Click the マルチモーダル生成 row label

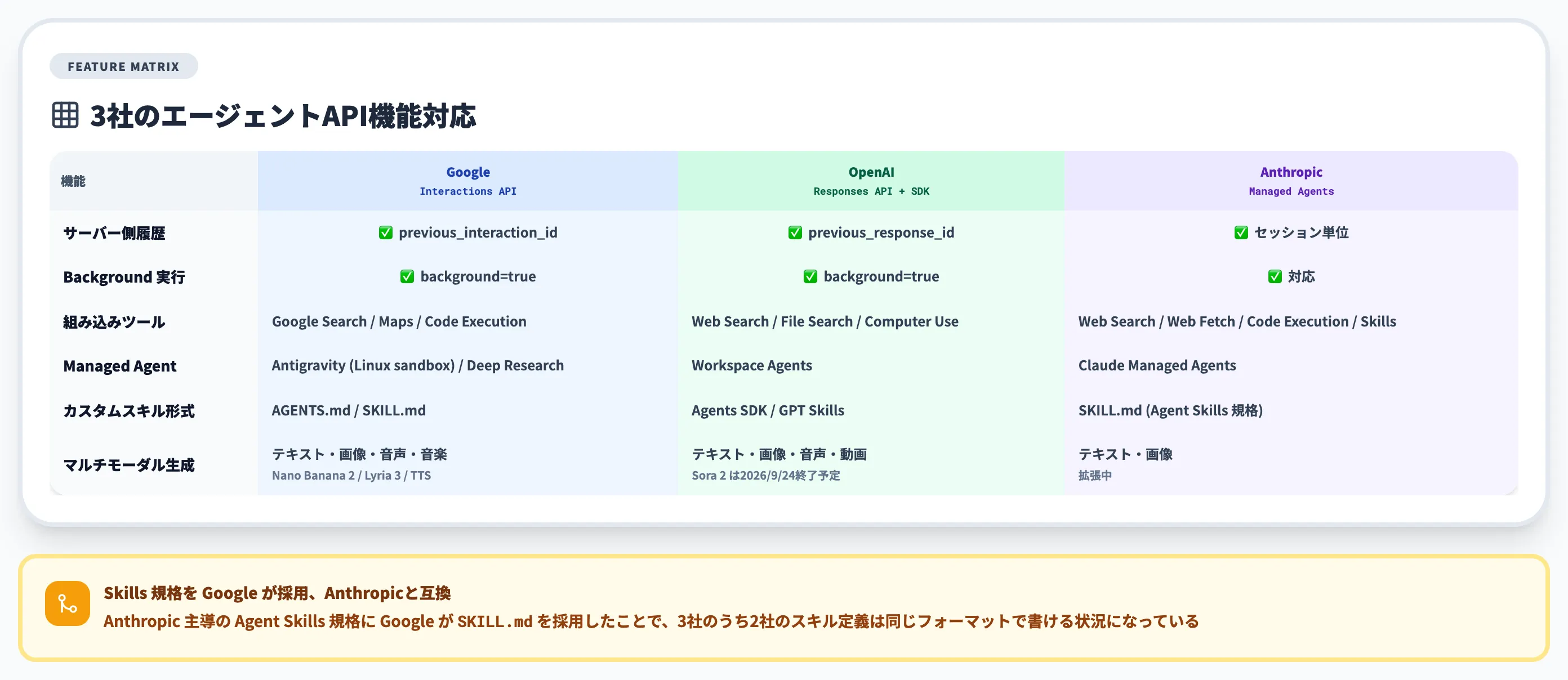pyautogui.click(x=129, y=465)
